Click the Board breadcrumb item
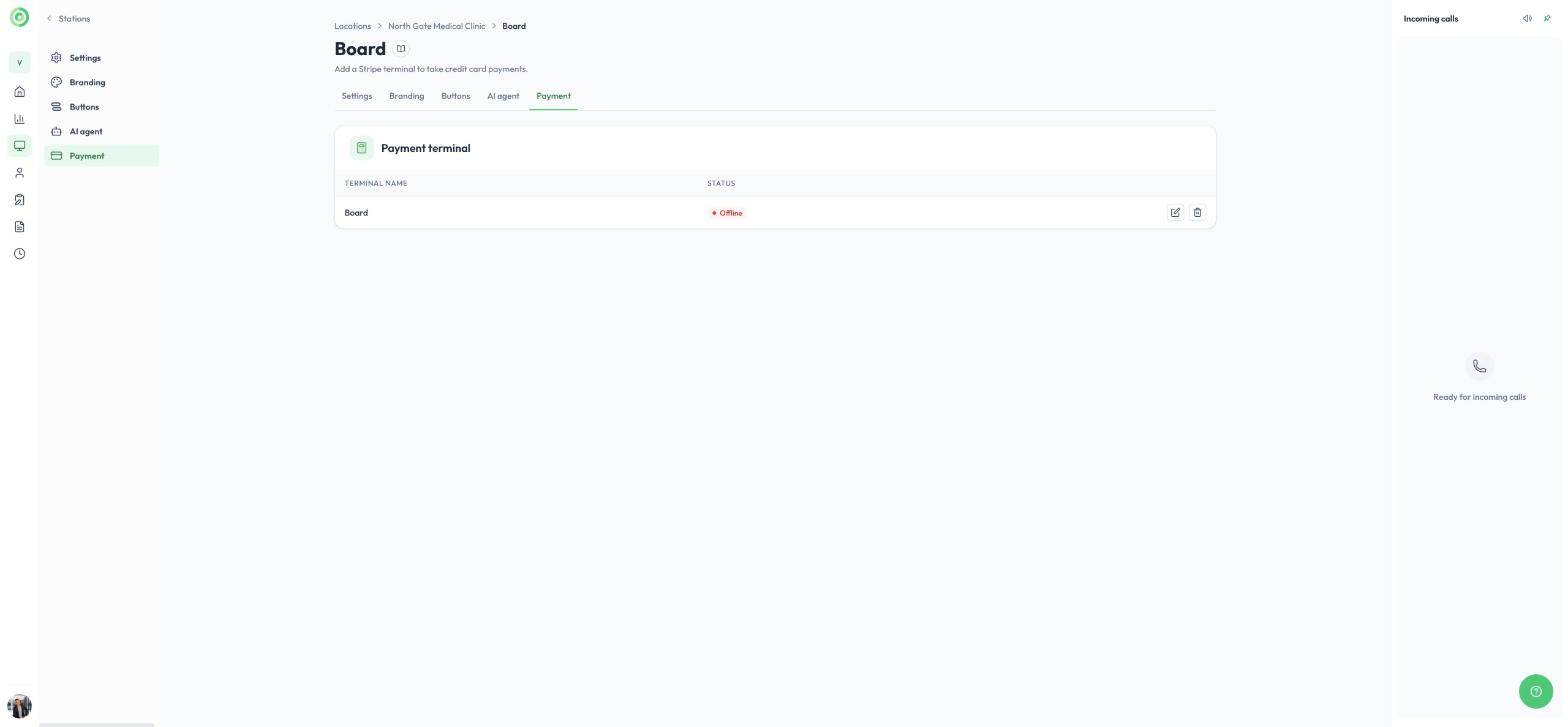Screen dimensions: 1568x727 [514, 26]
